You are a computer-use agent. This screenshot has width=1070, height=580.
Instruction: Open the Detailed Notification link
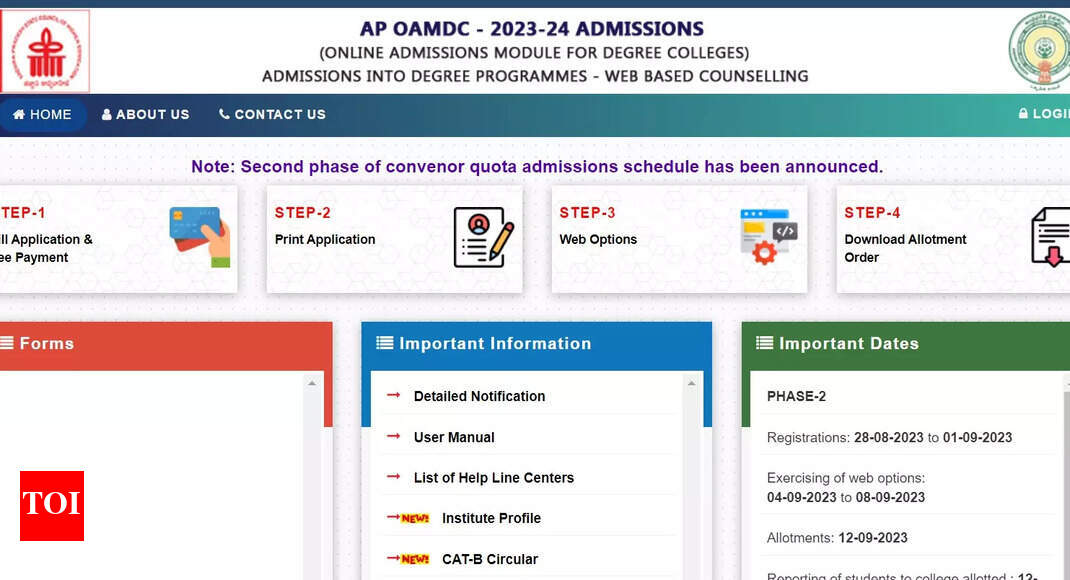click(x=479, y=396)
